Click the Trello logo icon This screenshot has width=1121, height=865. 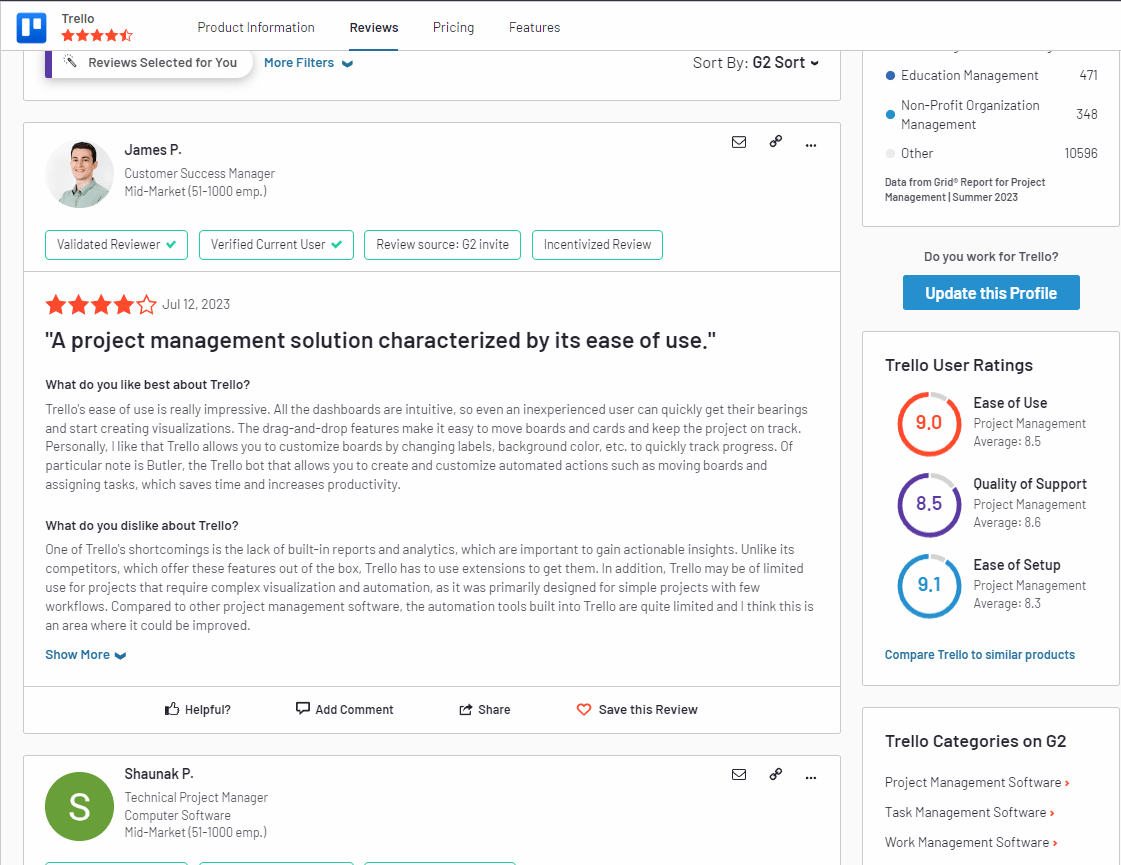(x=31, y=28)
